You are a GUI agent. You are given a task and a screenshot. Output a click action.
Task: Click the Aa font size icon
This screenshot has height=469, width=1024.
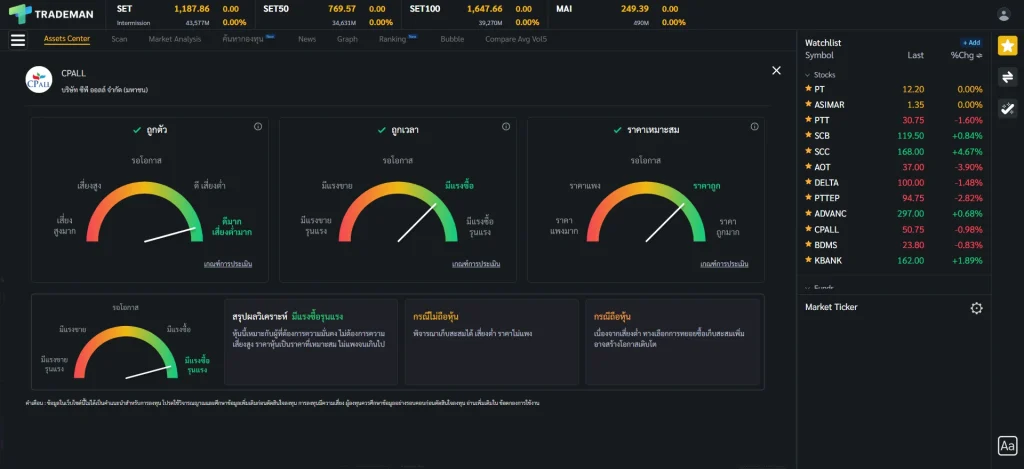coord(1007,446)
